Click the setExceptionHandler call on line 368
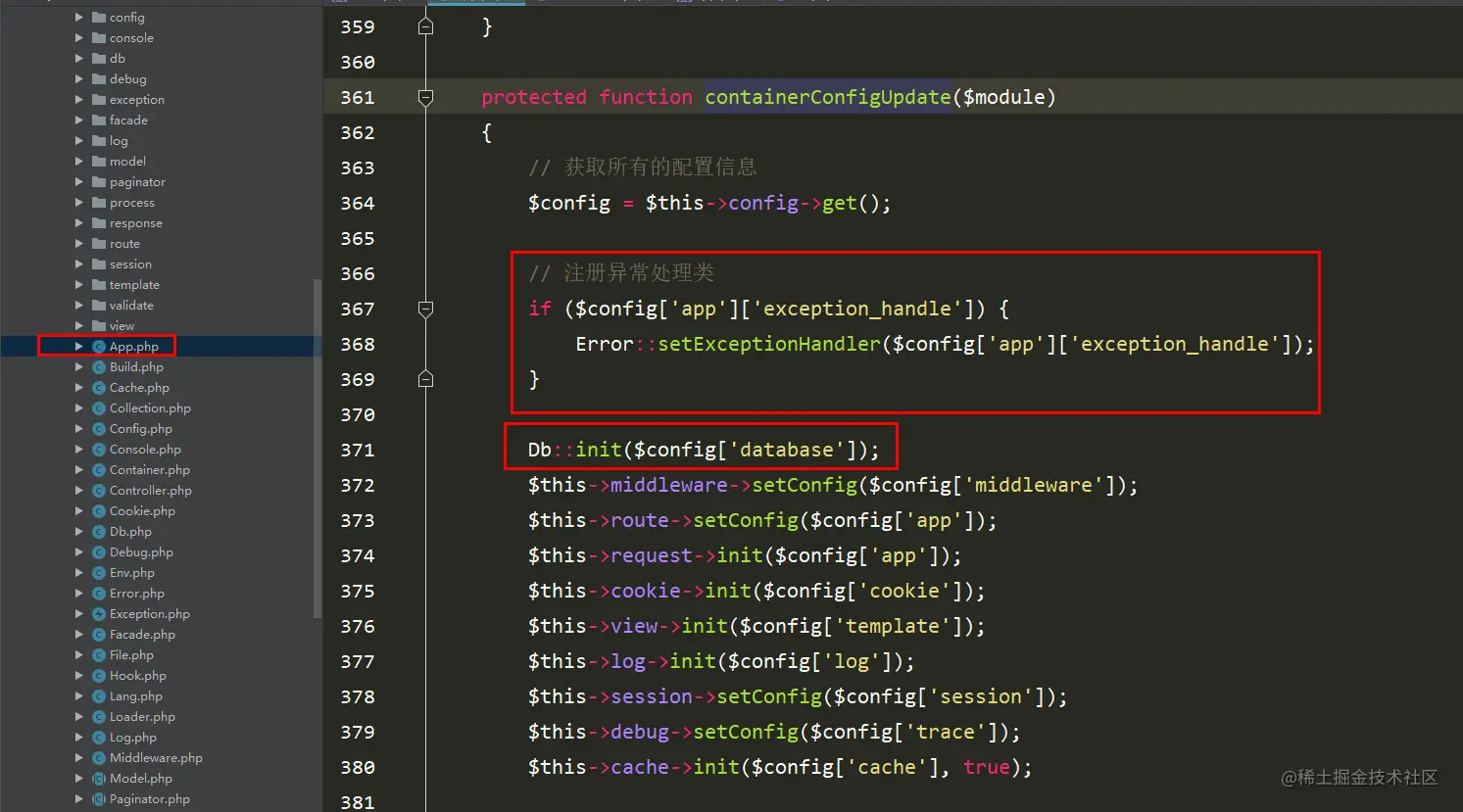 769,344
